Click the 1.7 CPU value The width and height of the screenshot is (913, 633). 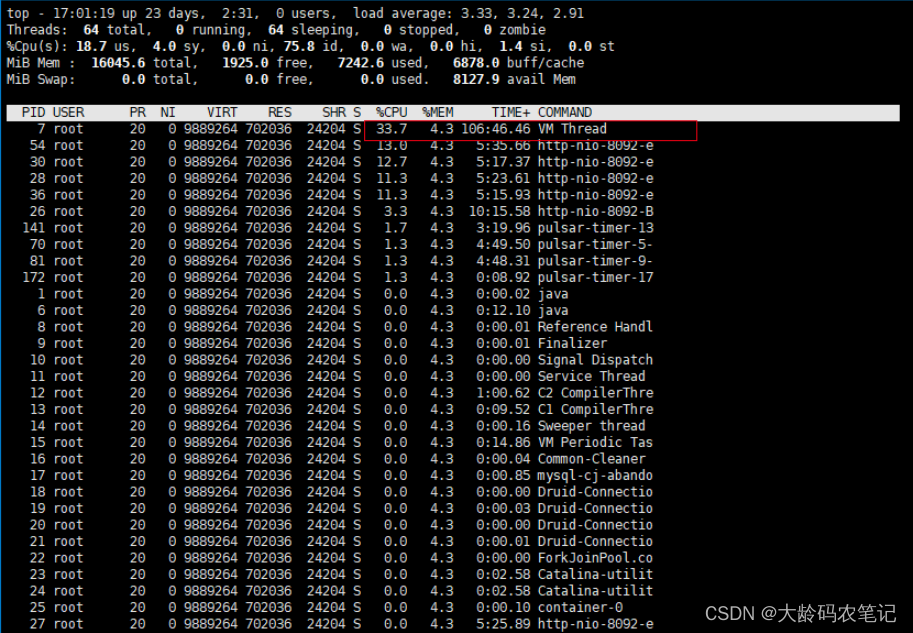(x=395, y=228)
